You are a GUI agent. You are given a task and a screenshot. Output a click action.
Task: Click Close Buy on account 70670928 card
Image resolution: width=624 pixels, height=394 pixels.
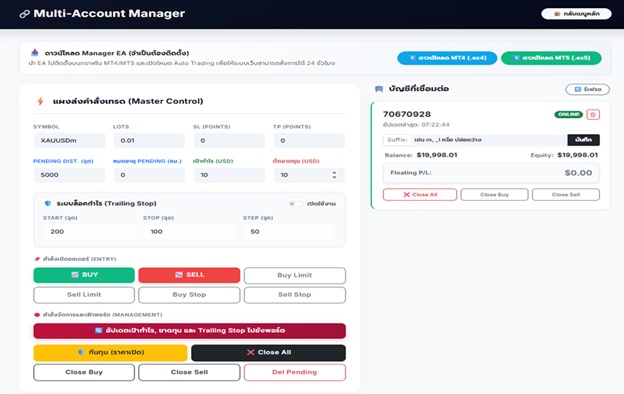tap(494, 195)
